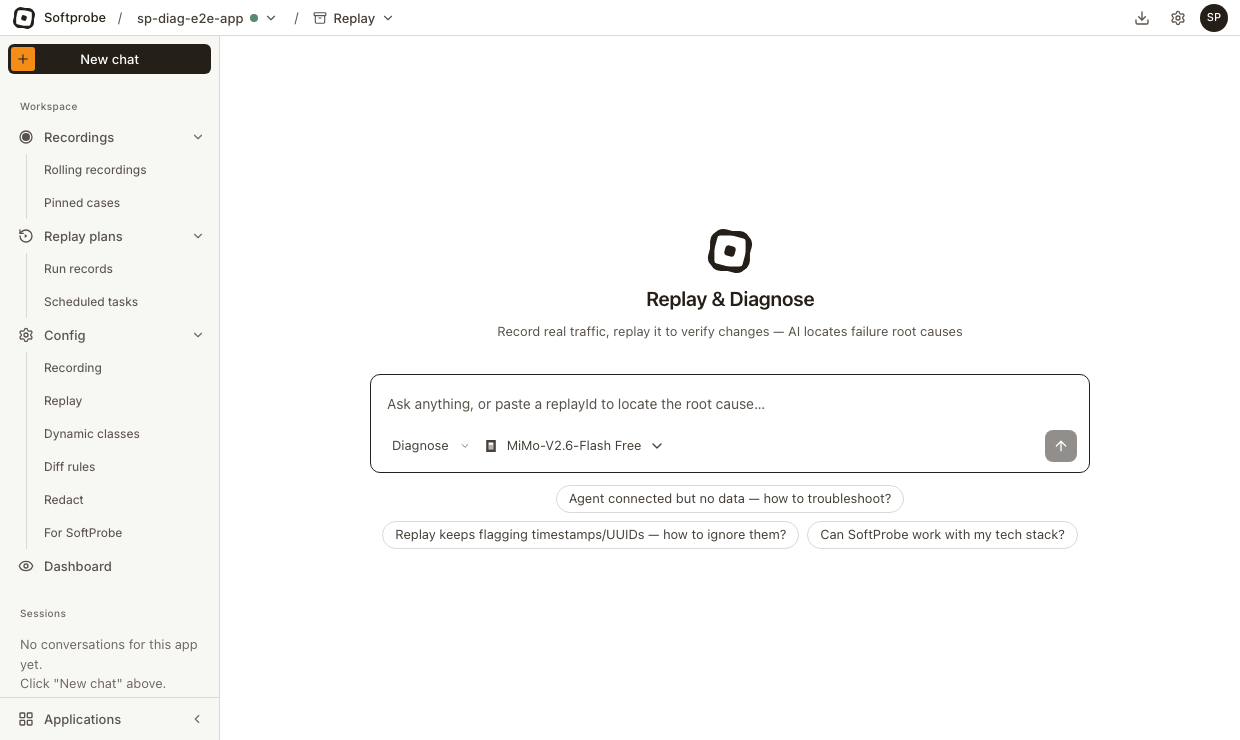Select 'Can SoftProbe work with my tech stack?'

coord(942,535)
